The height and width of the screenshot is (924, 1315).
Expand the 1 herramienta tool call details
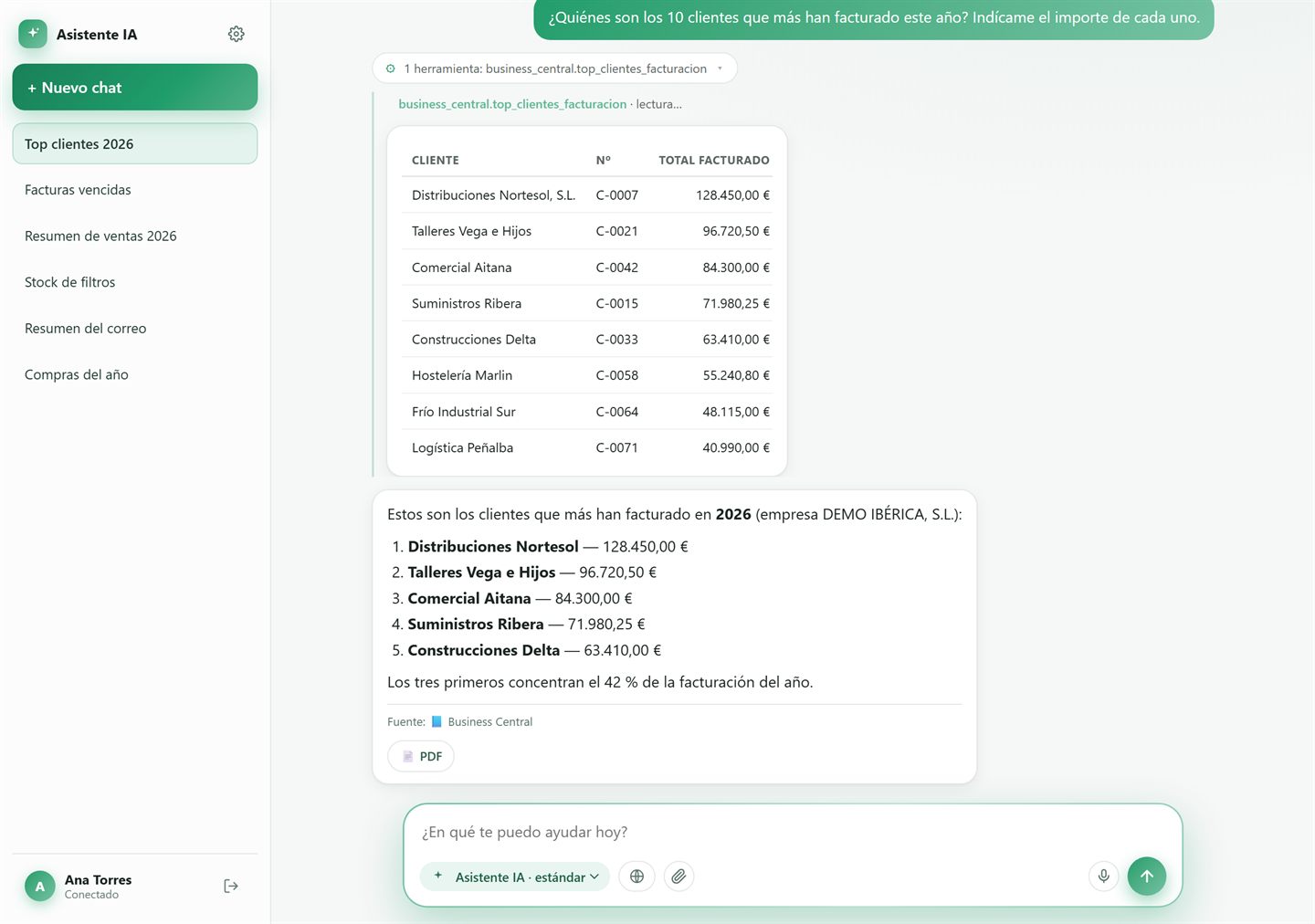pos(554,68)
